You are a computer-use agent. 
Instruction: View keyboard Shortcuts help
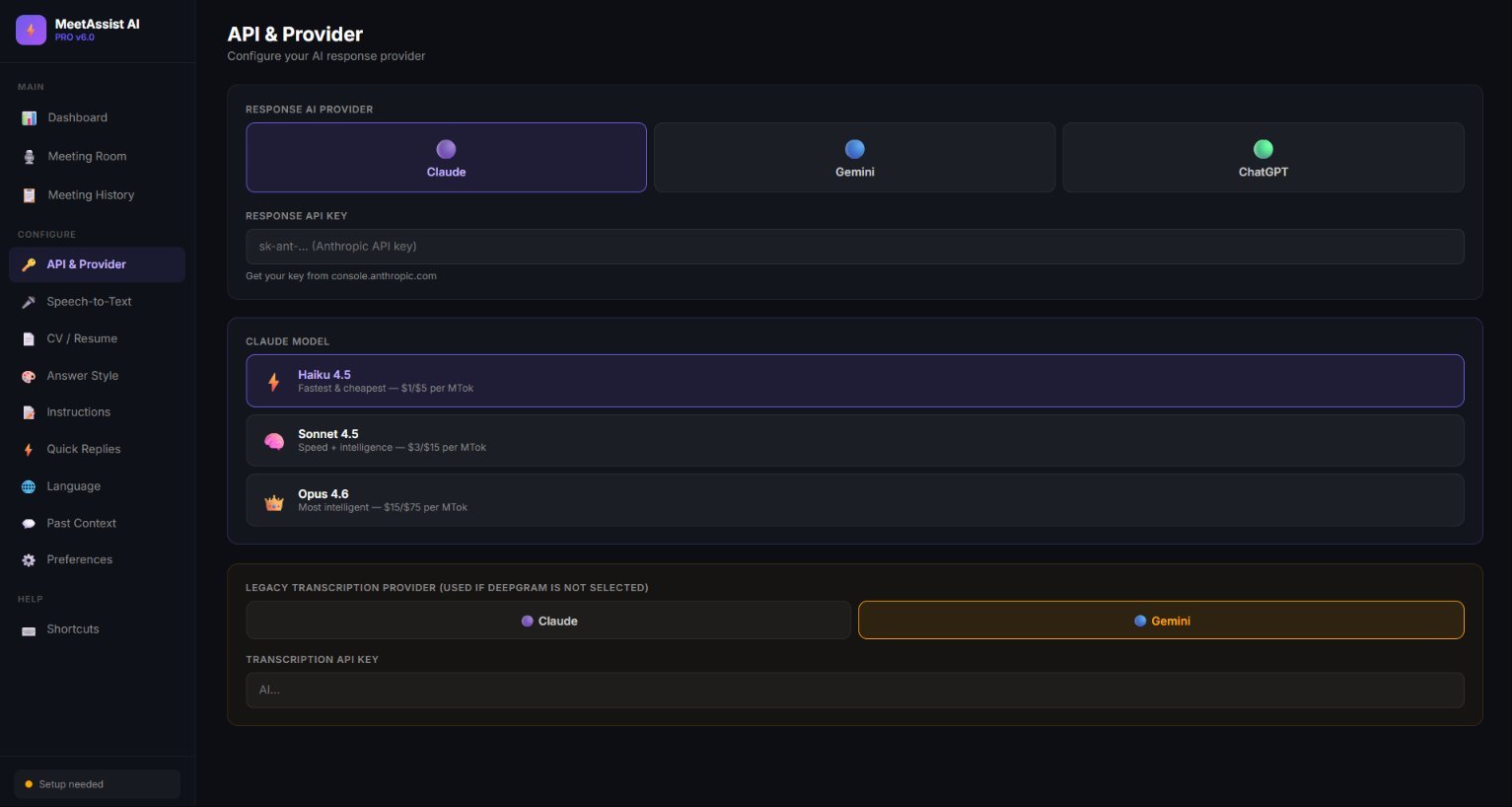coord(97,629)
